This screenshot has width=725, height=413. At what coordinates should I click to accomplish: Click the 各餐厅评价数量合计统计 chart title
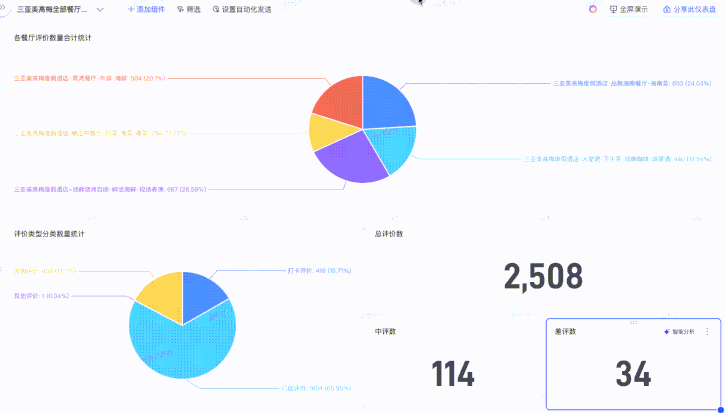tap(53, 38)
